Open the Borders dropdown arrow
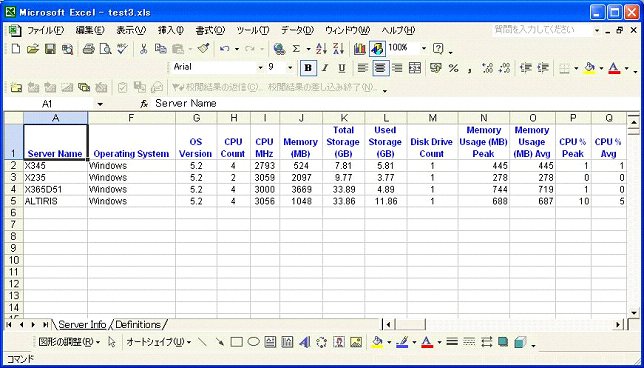 click(x=576, y=68)
